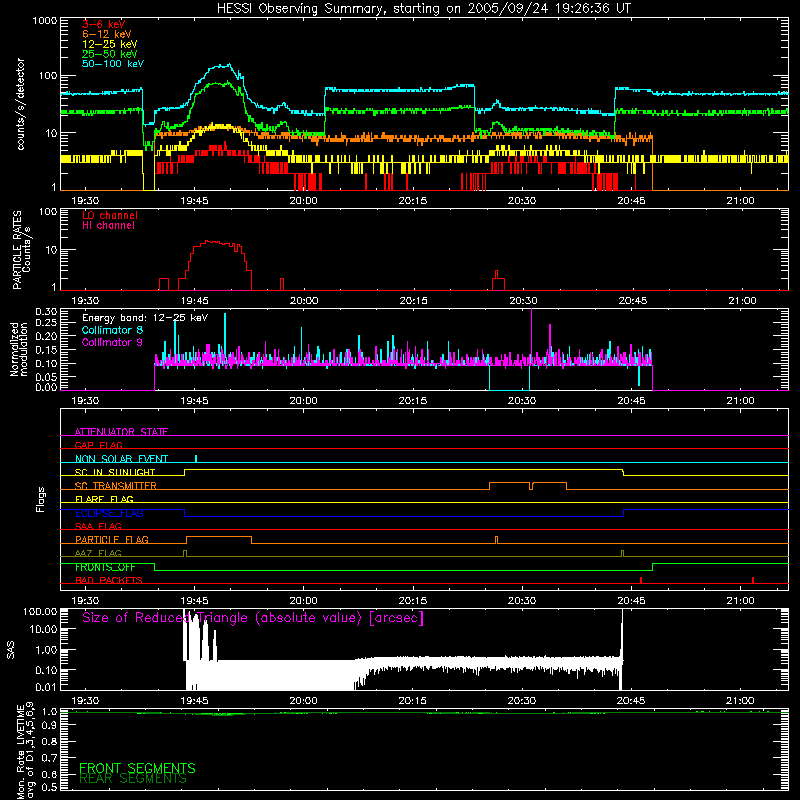Click the Energy band: 12-25 keV text

coord(145,318)
